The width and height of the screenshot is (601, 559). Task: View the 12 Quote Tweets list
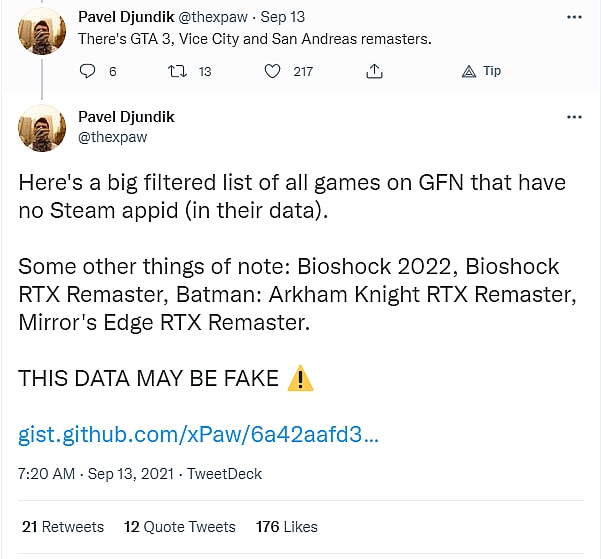[x=179, y=526]
